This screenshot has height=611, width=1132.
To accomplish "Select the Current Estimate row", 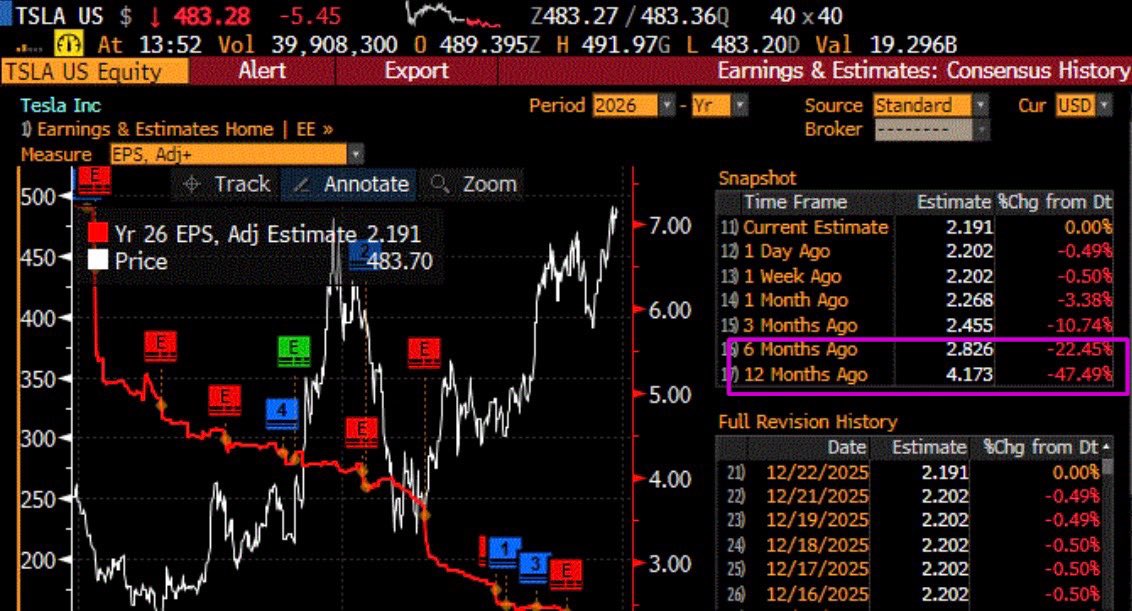I will click(915, 227).
